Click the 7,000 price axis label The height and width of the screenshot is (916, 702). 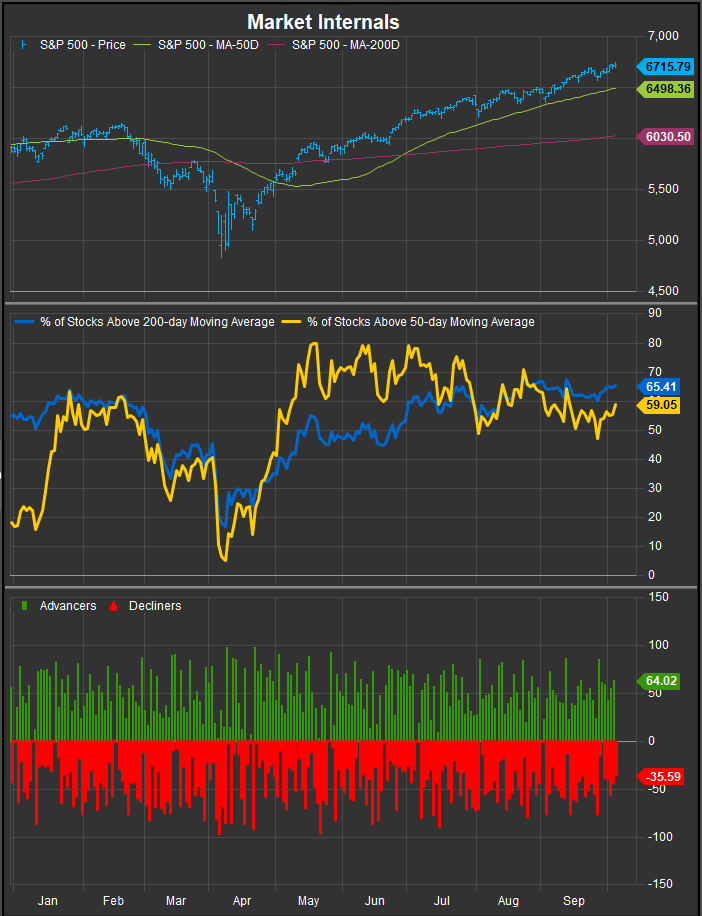coord(662,36)
